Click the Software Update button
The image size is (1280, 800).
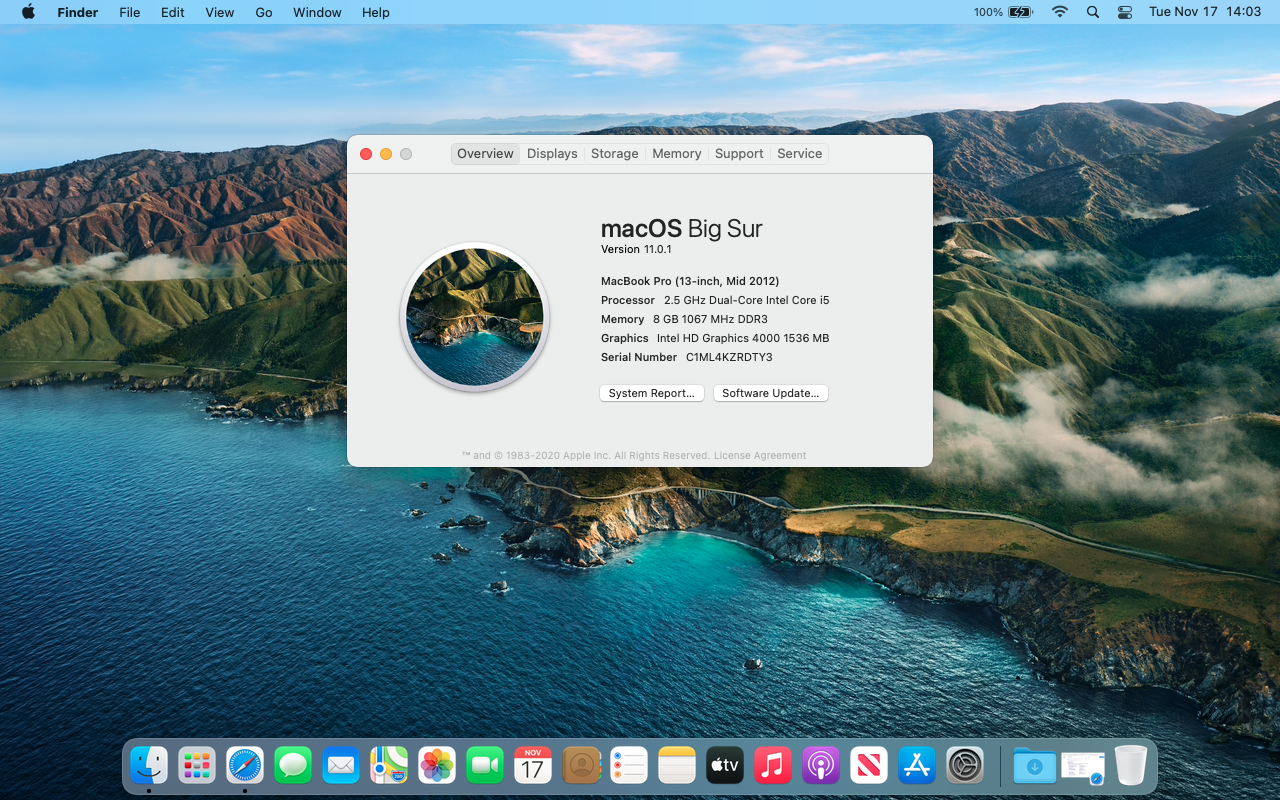771,393
